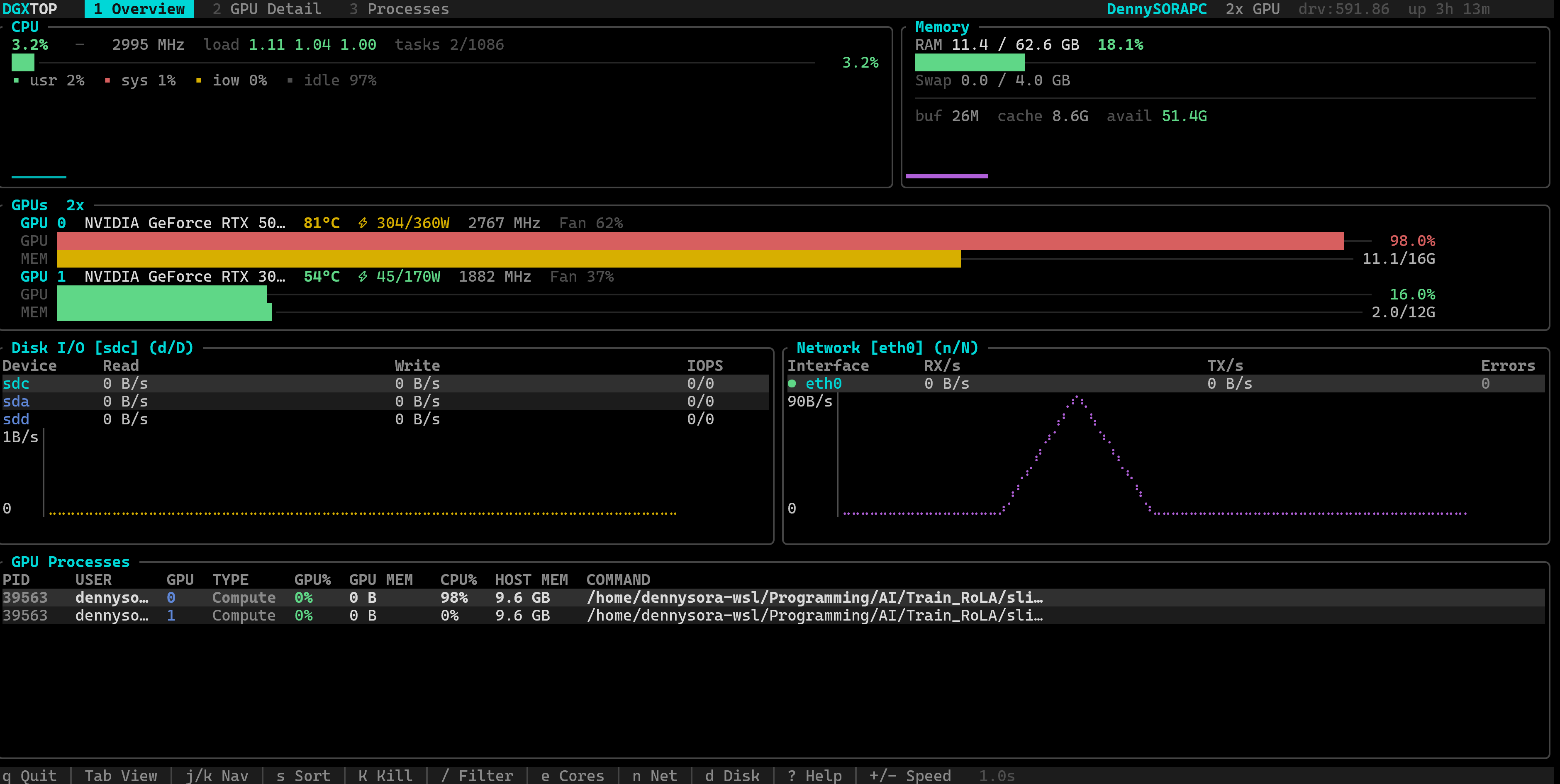Click the green eth0 status dot

pyautogui.click(x=792, y=384)
